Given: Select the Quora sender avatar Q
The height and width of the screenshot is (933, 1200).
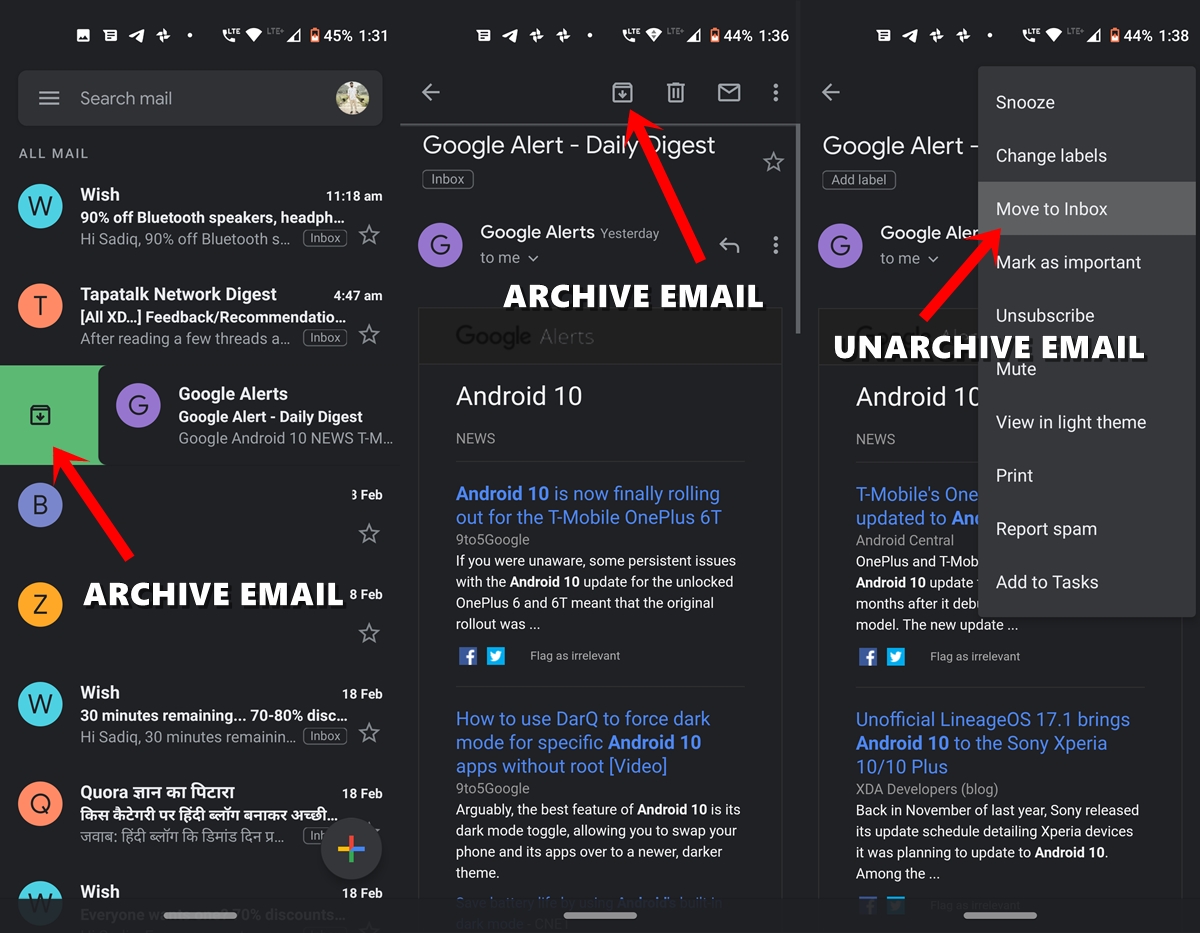Looking at the screenshot, I should coord(40,804).
